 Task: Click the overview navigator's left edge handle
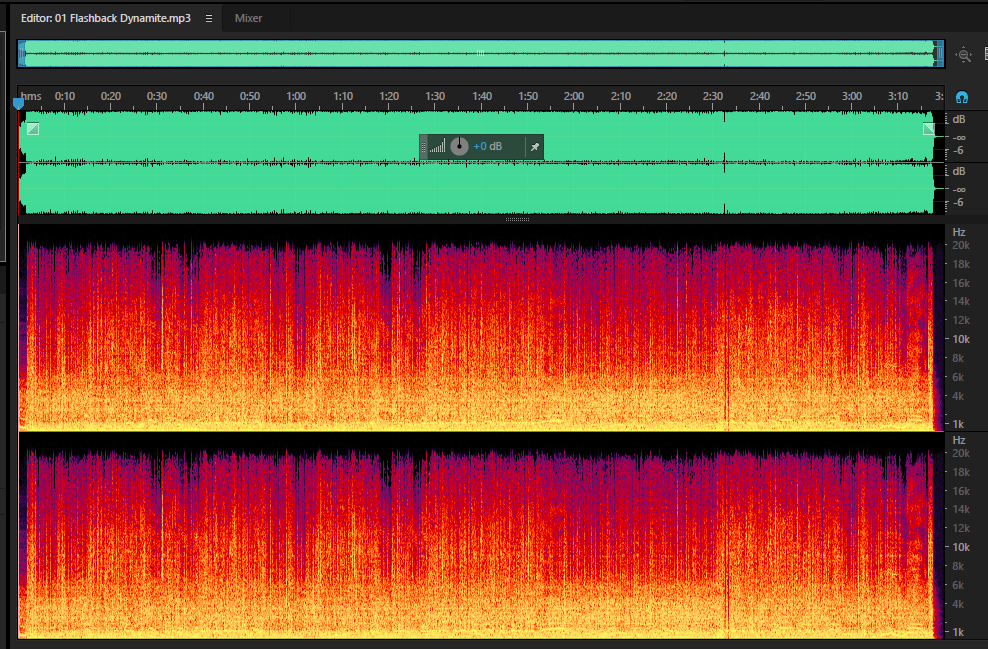pyautogui.click(x=22, y=54)
